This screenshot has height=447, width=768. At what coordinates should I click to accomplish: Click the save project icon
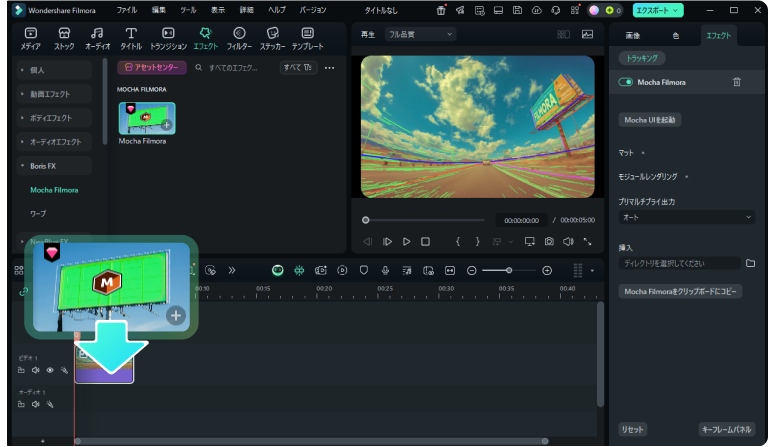[x=517, y=10]
